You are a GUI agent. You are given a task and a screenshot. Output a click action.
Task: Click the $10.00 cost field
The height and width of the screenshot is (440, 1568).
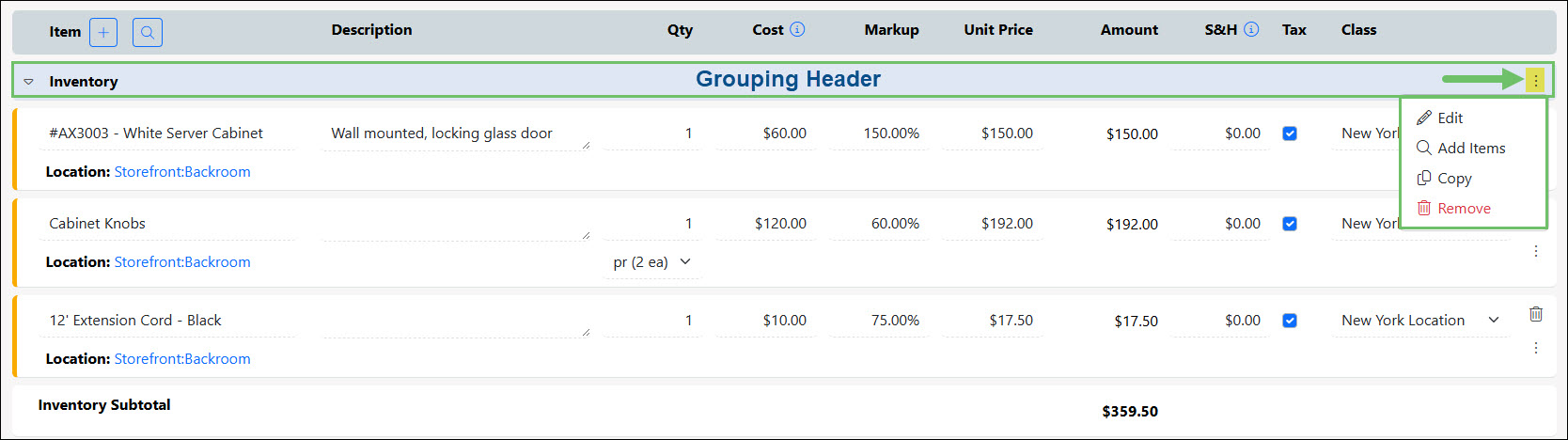point(766,321)
